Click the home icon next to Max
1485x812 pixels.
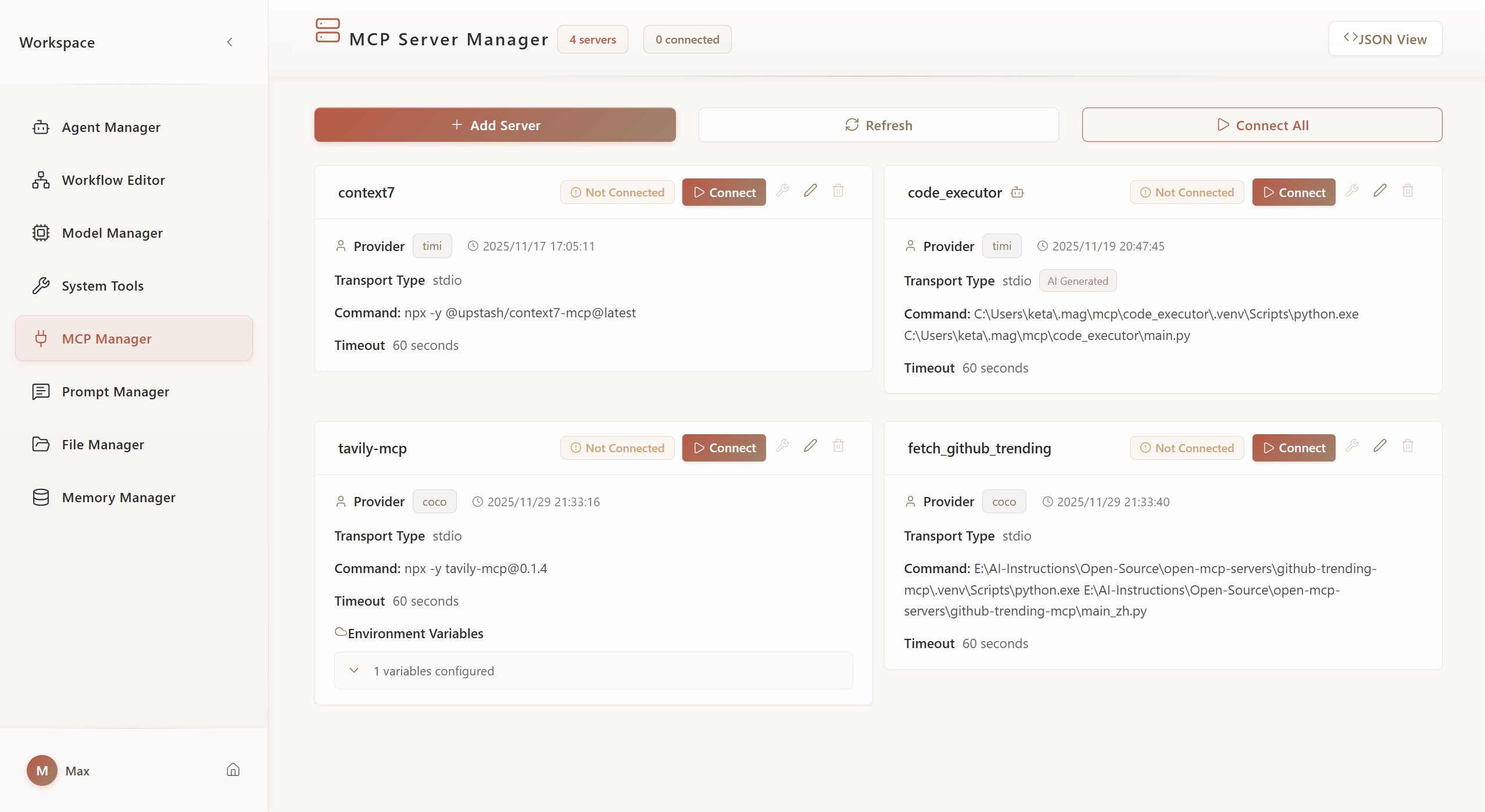tap(232, 770)
